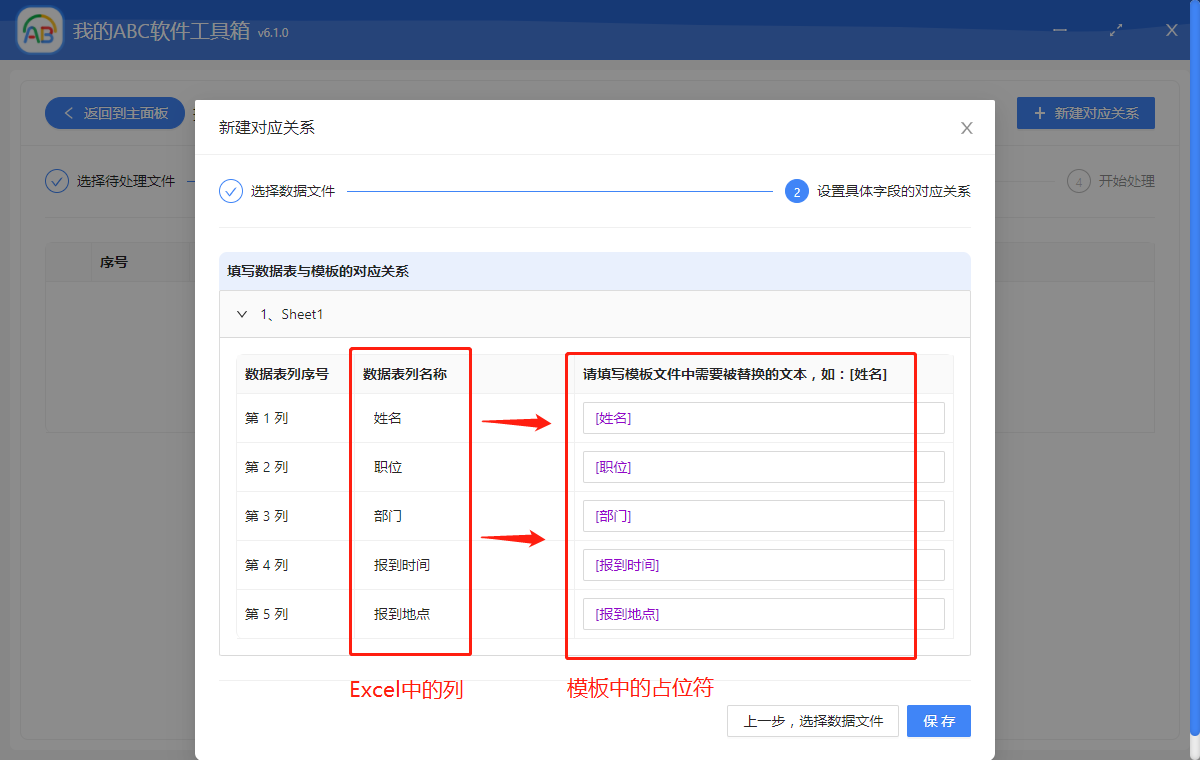Open the 返回到主面板 panel
This screenshot has width=1200, height=760.
coord(114,113)
